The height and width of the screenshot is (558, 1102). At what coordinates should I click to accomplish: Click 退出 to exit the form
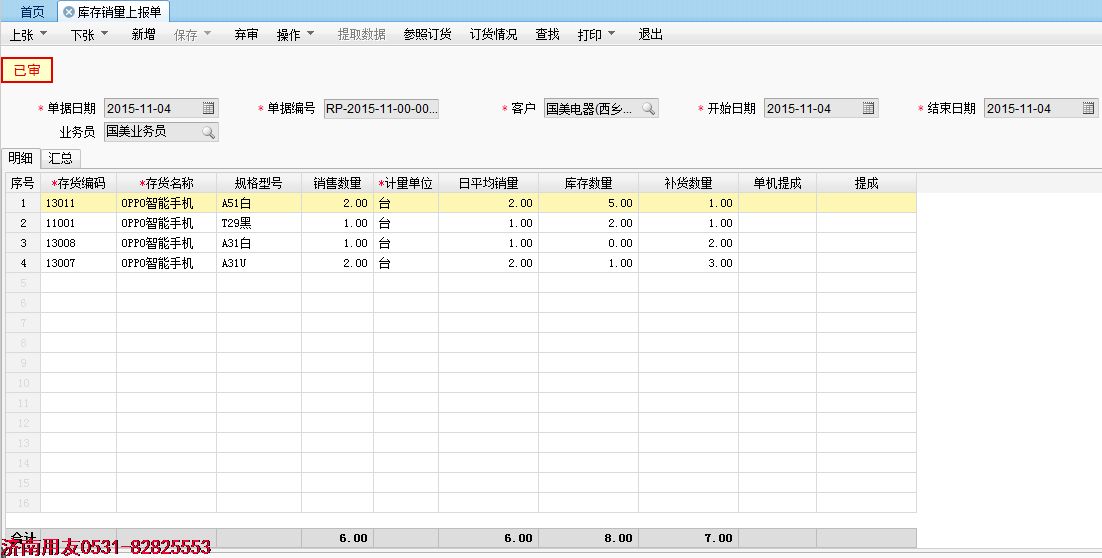point(650,34)
